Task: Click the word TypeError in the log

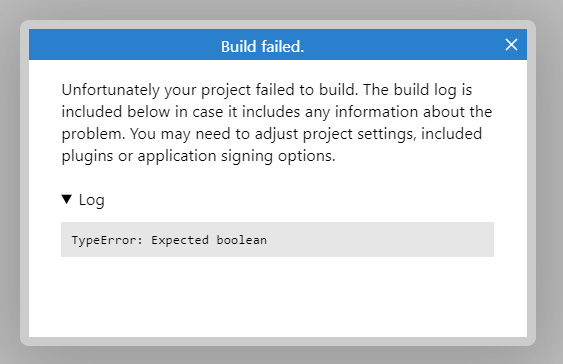Action: [x=104, y=240]
